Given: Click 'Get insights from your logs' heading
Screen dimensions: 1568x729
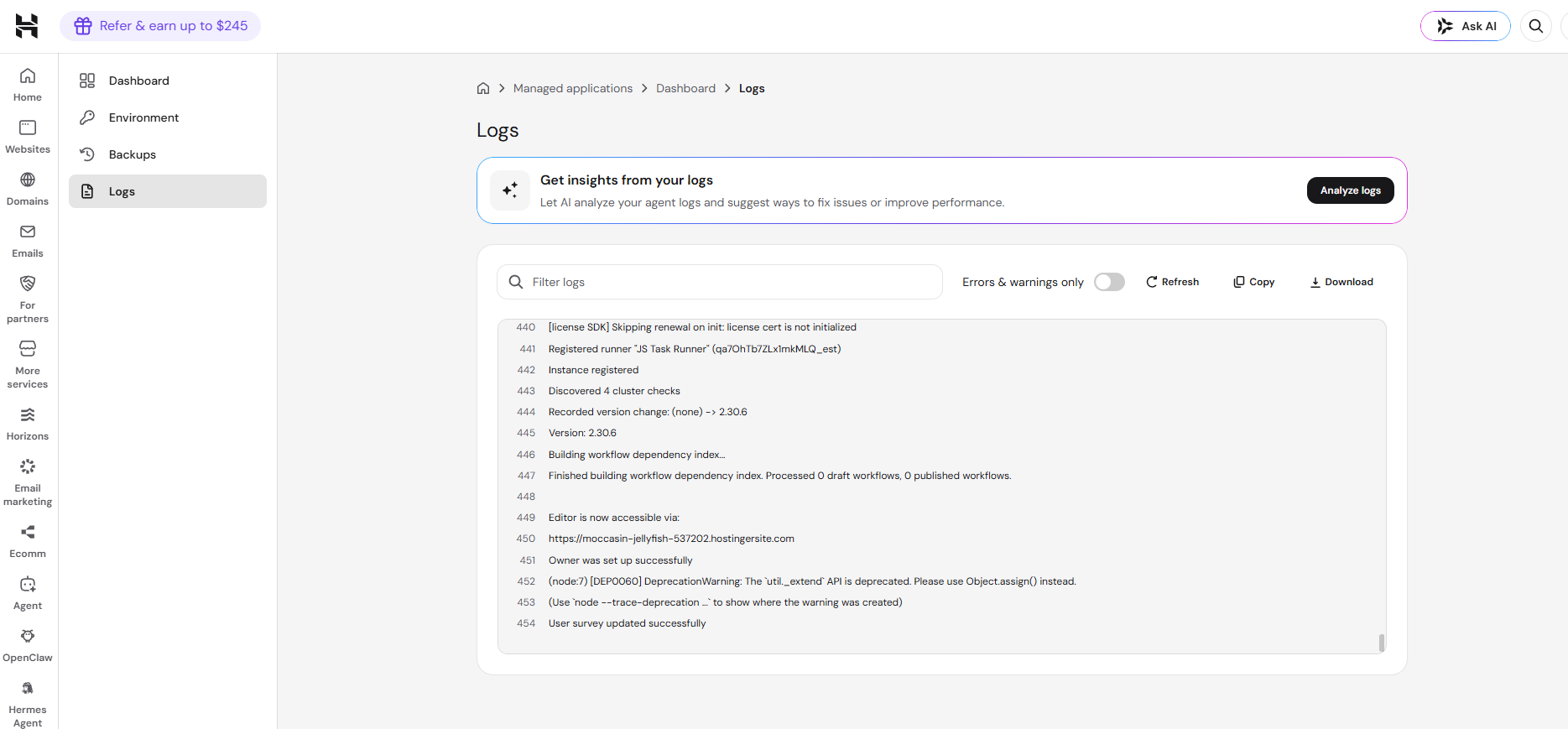Looking at the screenshot, I should pos(627,180).
